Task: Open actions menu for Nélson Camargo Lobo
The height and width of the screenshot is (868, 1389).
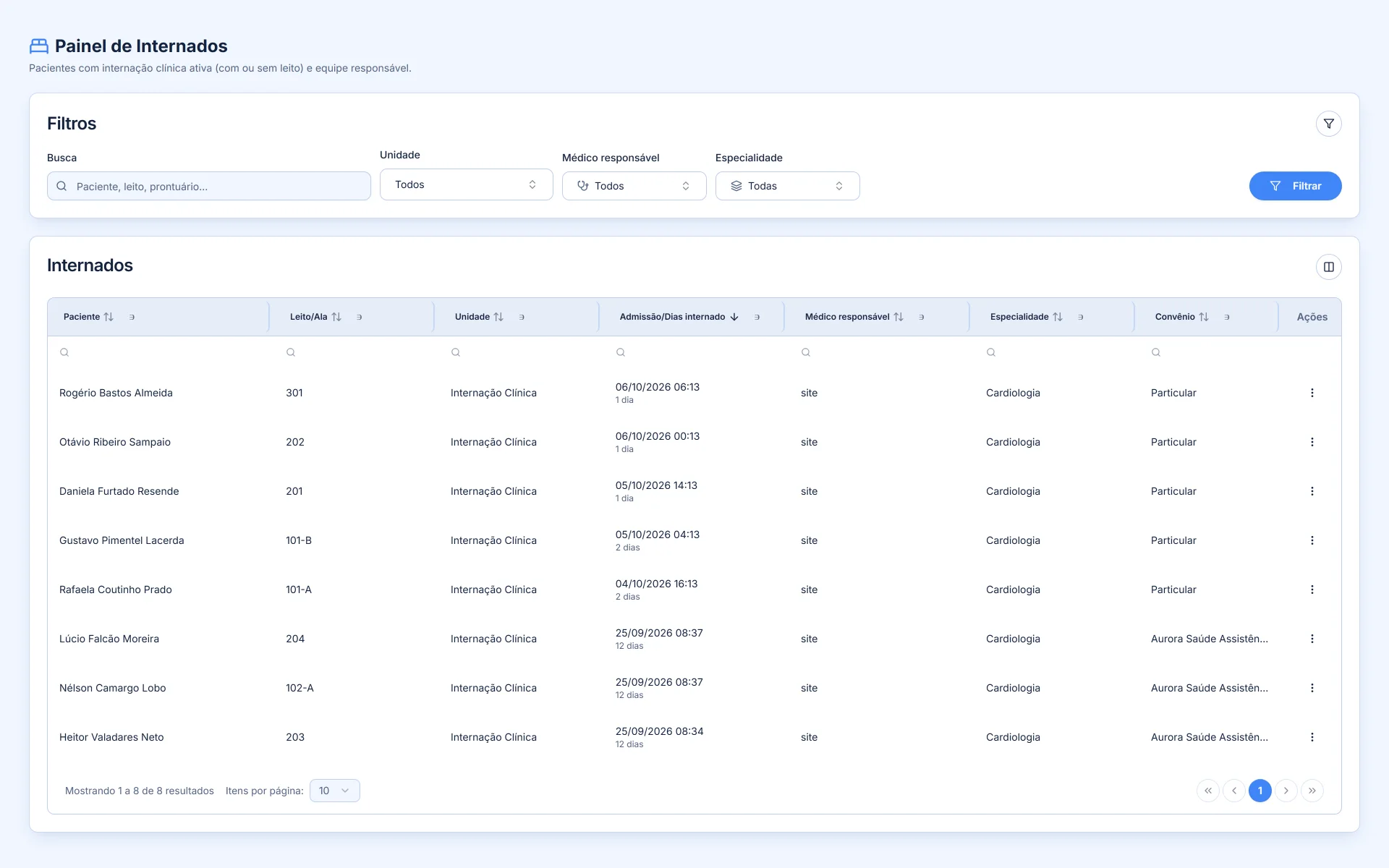Action: tap(1312, 688)
